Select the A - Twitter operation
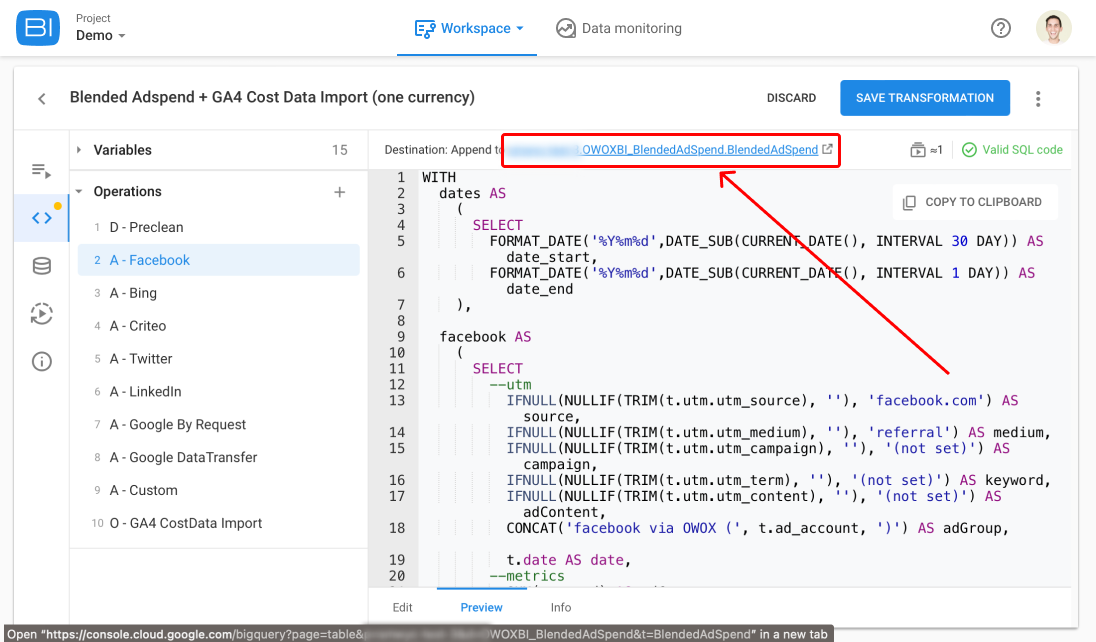 219,359
